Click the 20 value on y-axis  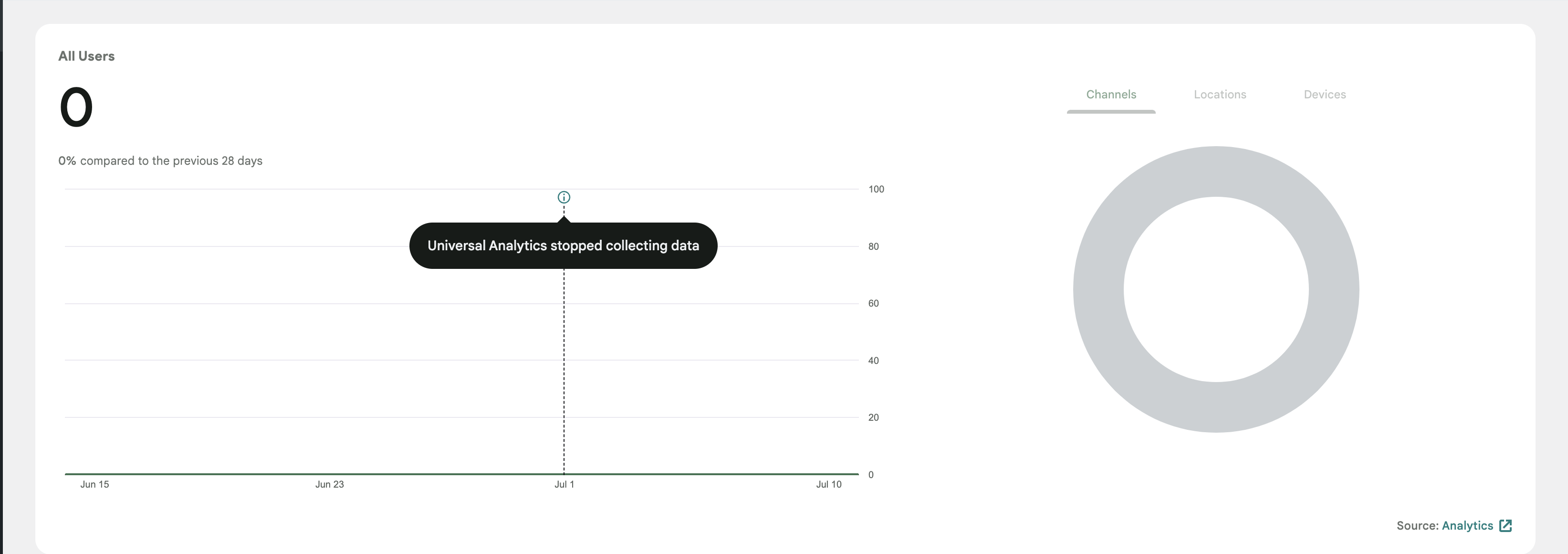873,417
